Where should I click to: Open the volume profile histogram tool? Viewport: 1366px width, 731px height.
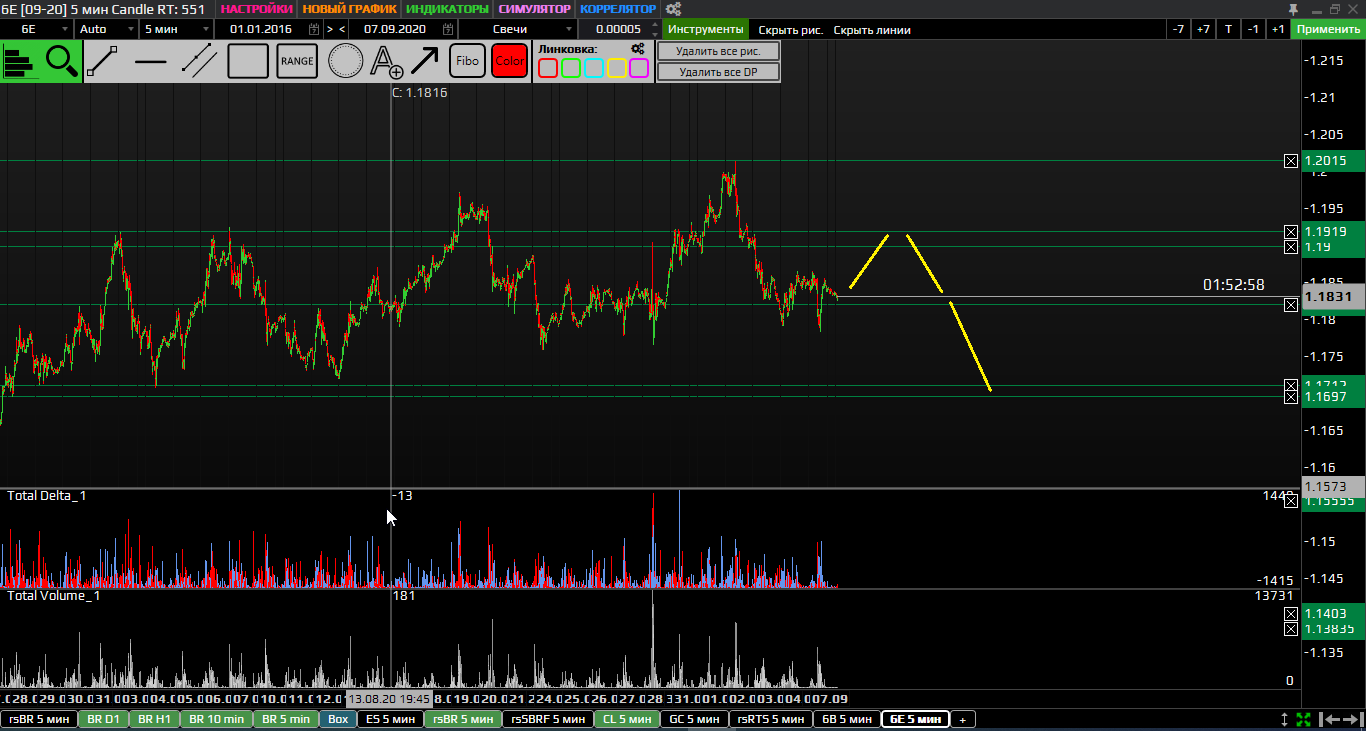(x=20, y=62)
